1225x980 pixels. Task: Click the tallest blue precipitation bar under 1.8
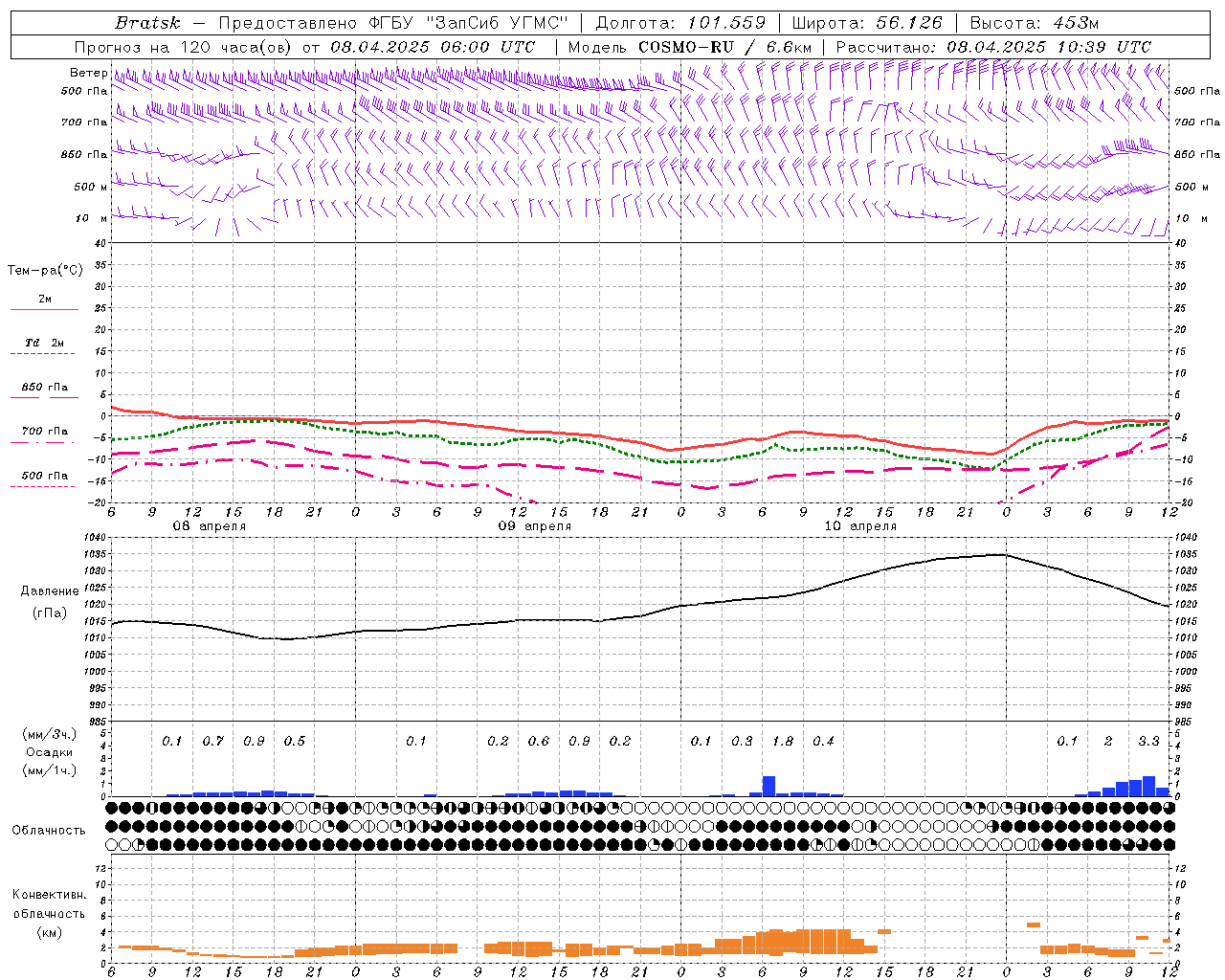[x=768, y=786]
